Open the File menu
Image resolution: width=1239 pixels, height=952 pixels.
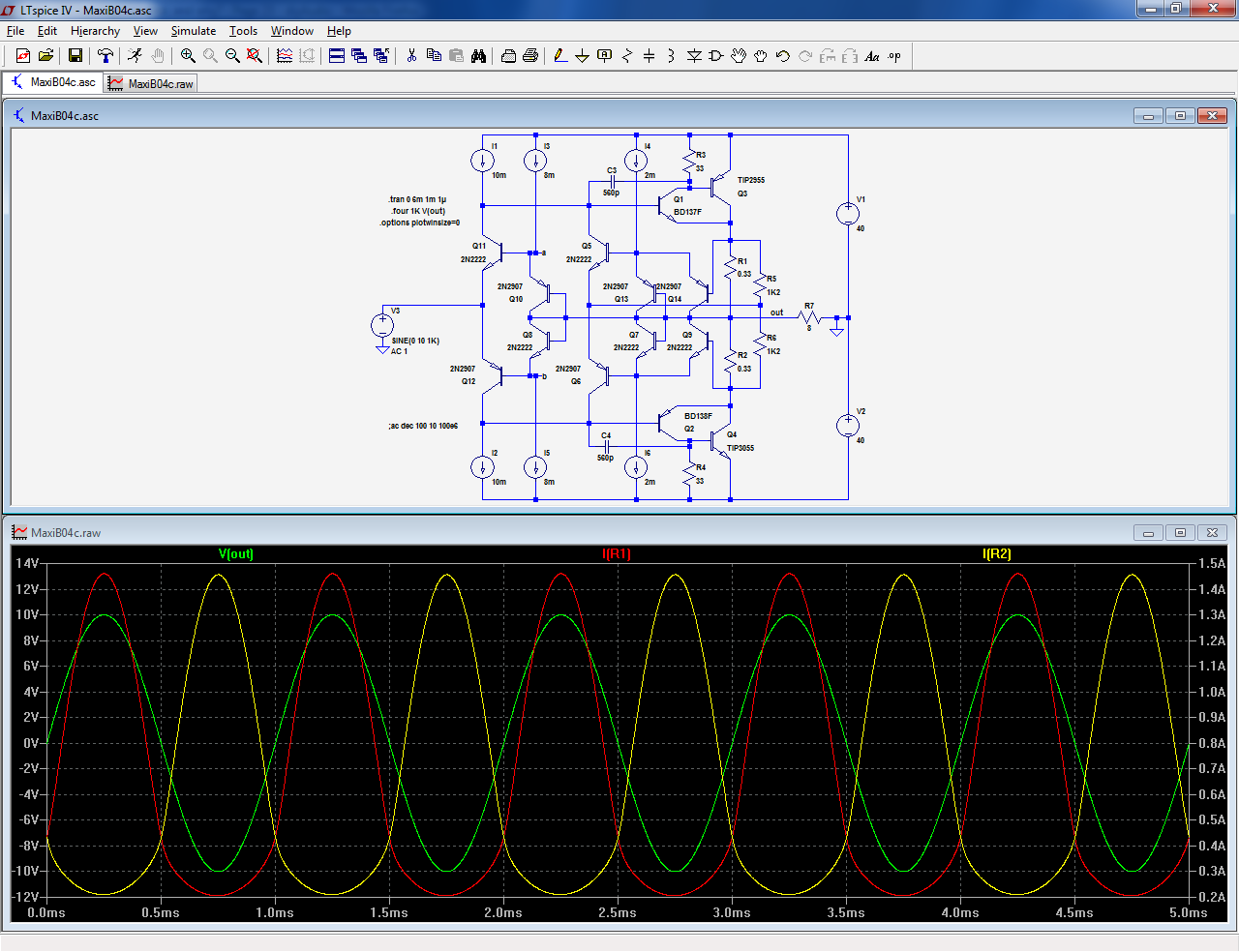tap(15, 31)
